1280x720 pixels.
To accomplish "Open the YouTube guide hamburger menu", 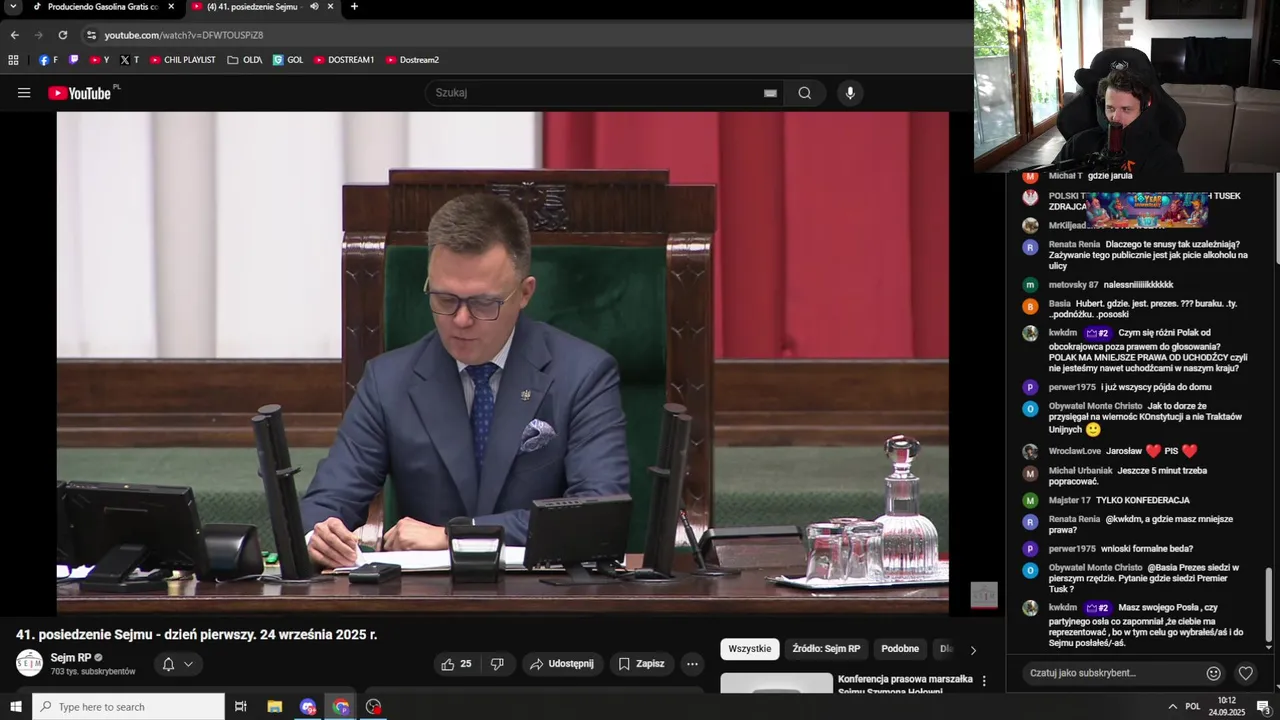I will pyautogui.click(x=24, y=93).
